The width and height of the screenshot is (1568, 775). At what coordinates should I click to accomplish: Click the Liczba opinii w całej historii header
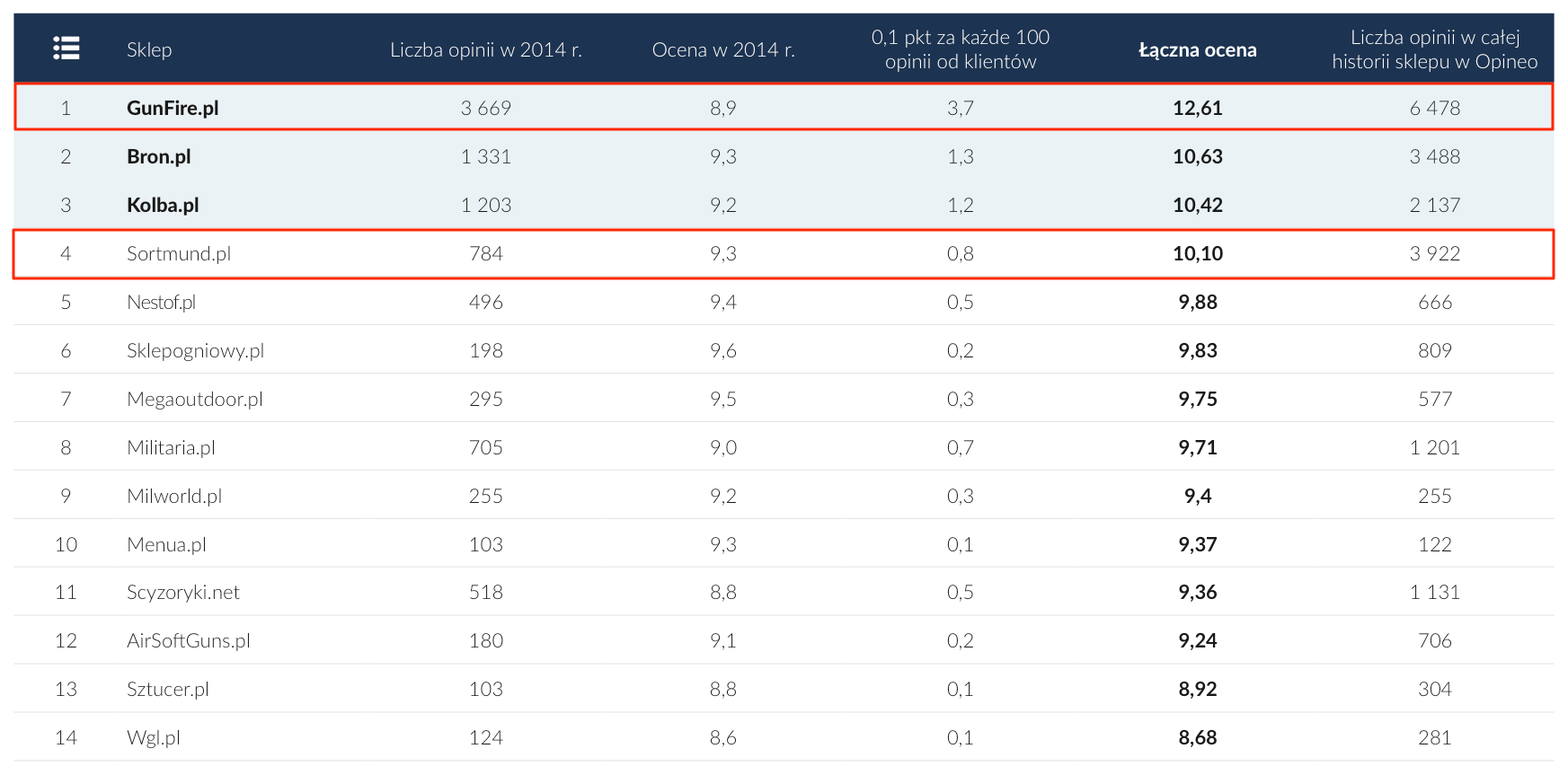click(1434, 49)
